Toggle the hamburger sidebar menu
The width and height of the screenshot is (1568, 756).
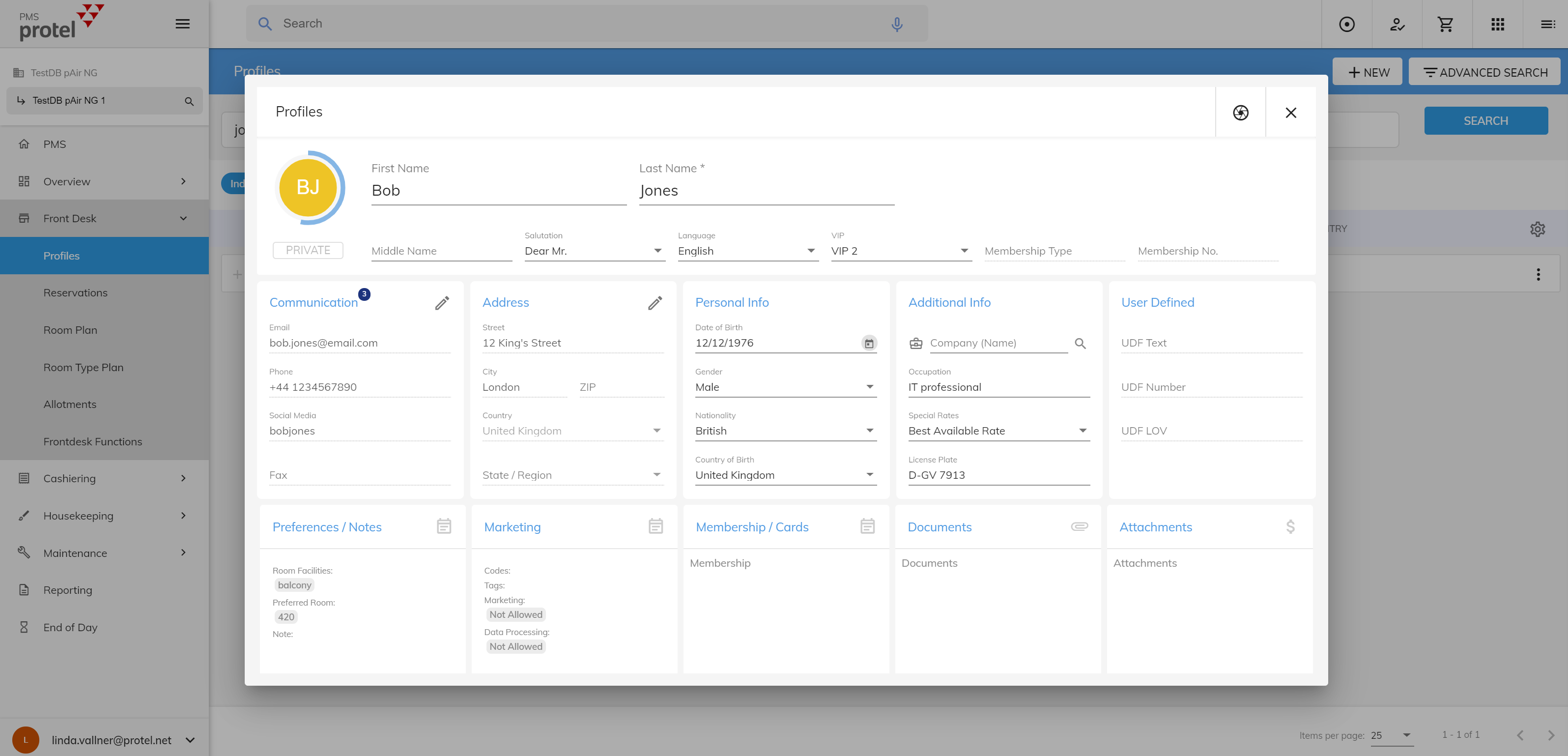click(183, 25)
